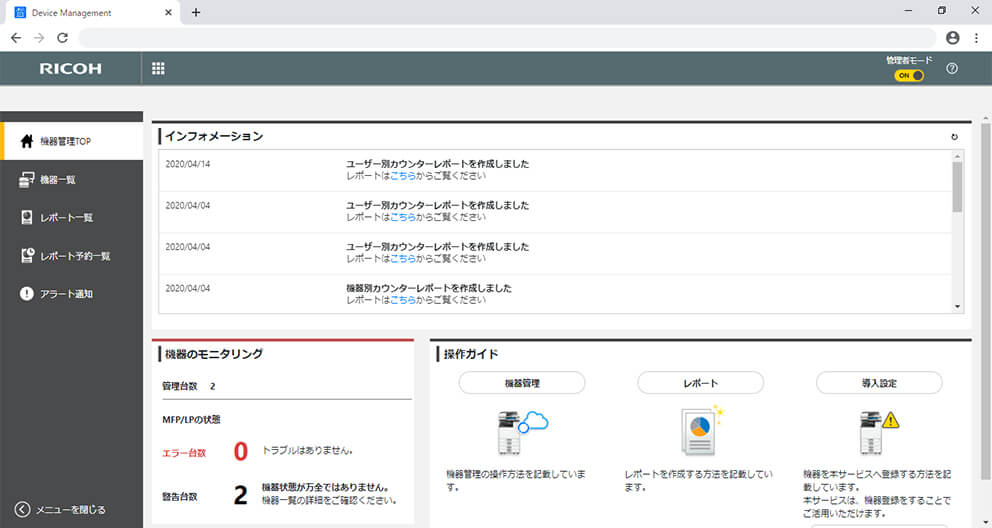
Task: Click the 機器管理 guide button
Action: click(521, 383)
